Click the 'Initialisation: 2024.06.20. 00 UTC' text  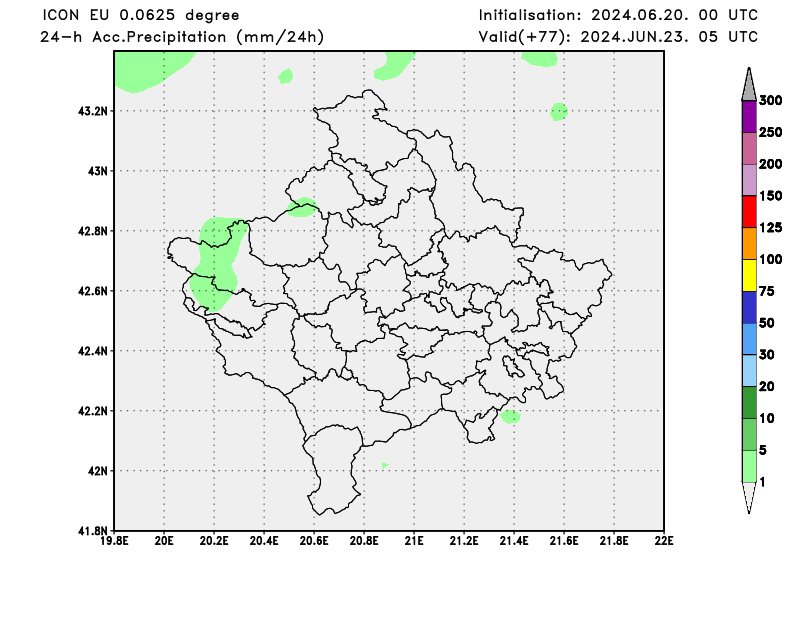(618, 15)
